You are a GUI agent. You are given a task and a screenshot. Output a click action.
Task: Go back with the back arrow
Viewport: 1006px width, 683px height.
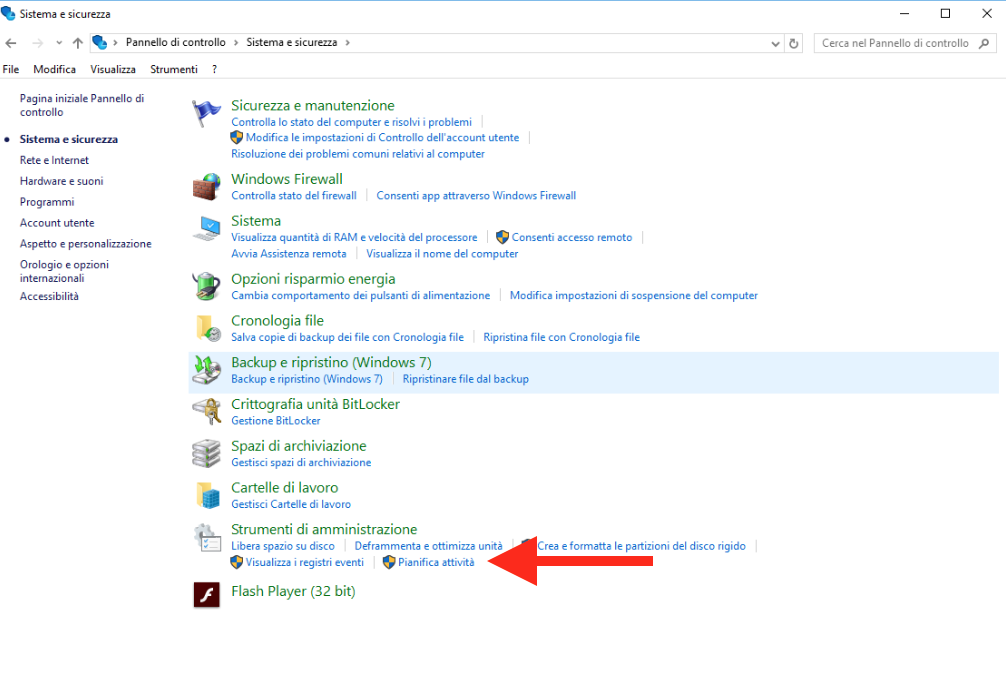(11, 43)
